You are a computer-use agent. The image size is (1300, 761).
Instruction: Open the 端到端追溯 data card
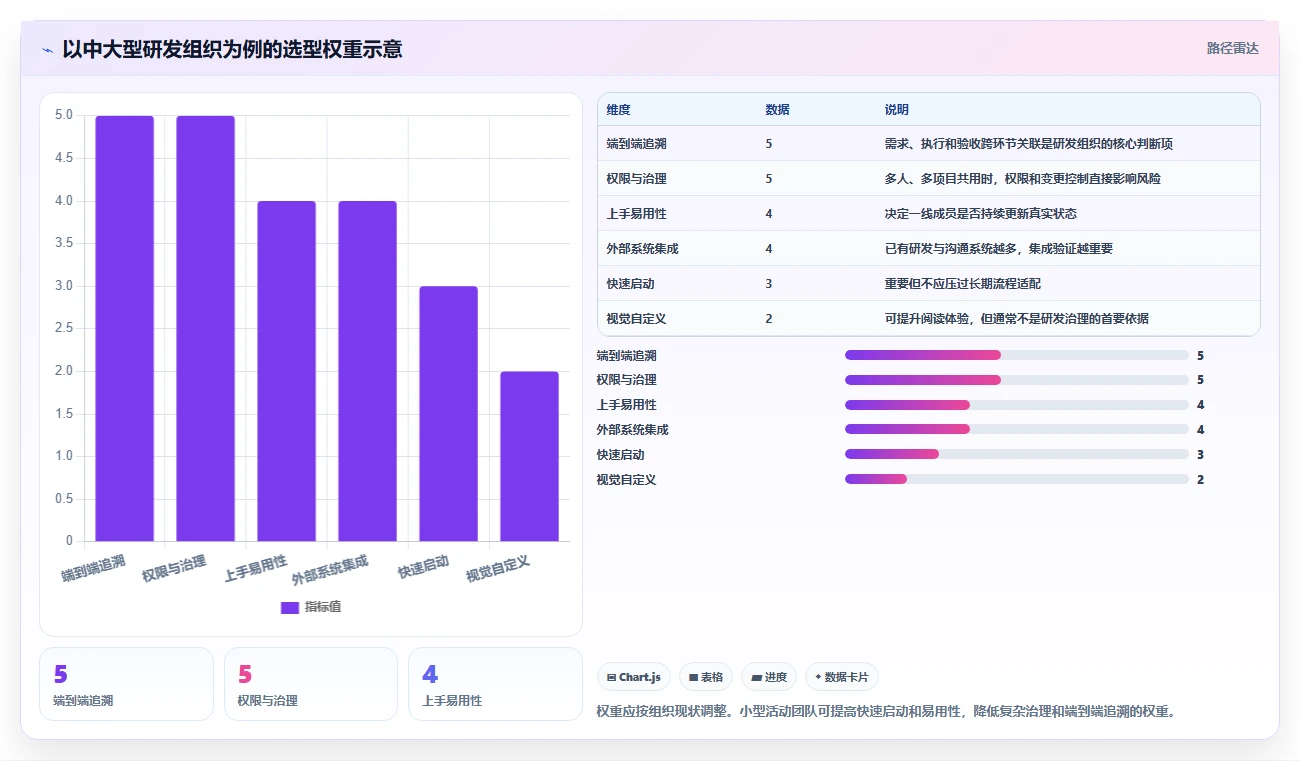(x=126, y=684)
